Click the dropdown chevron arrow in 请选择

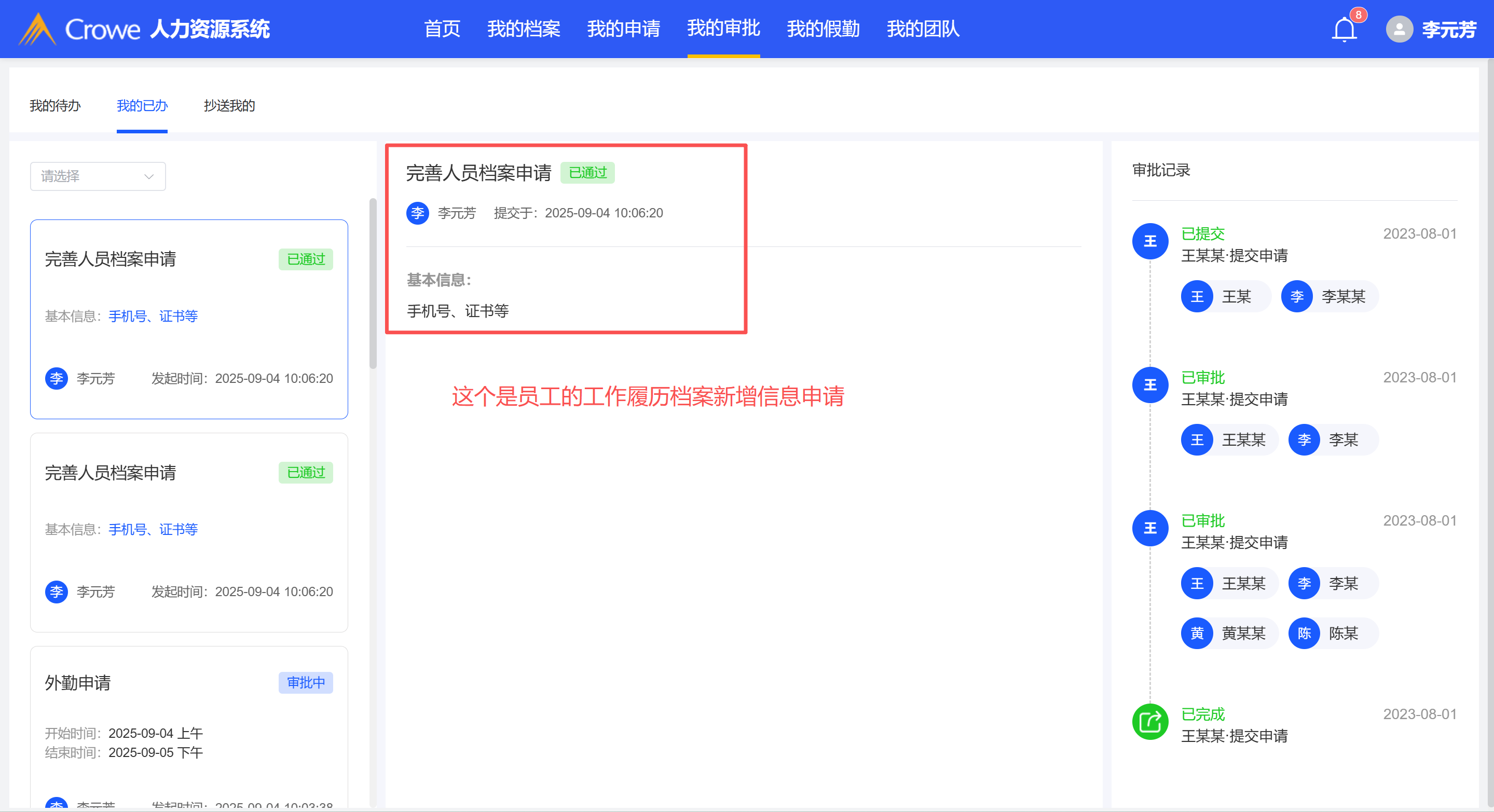pos(149,176)
